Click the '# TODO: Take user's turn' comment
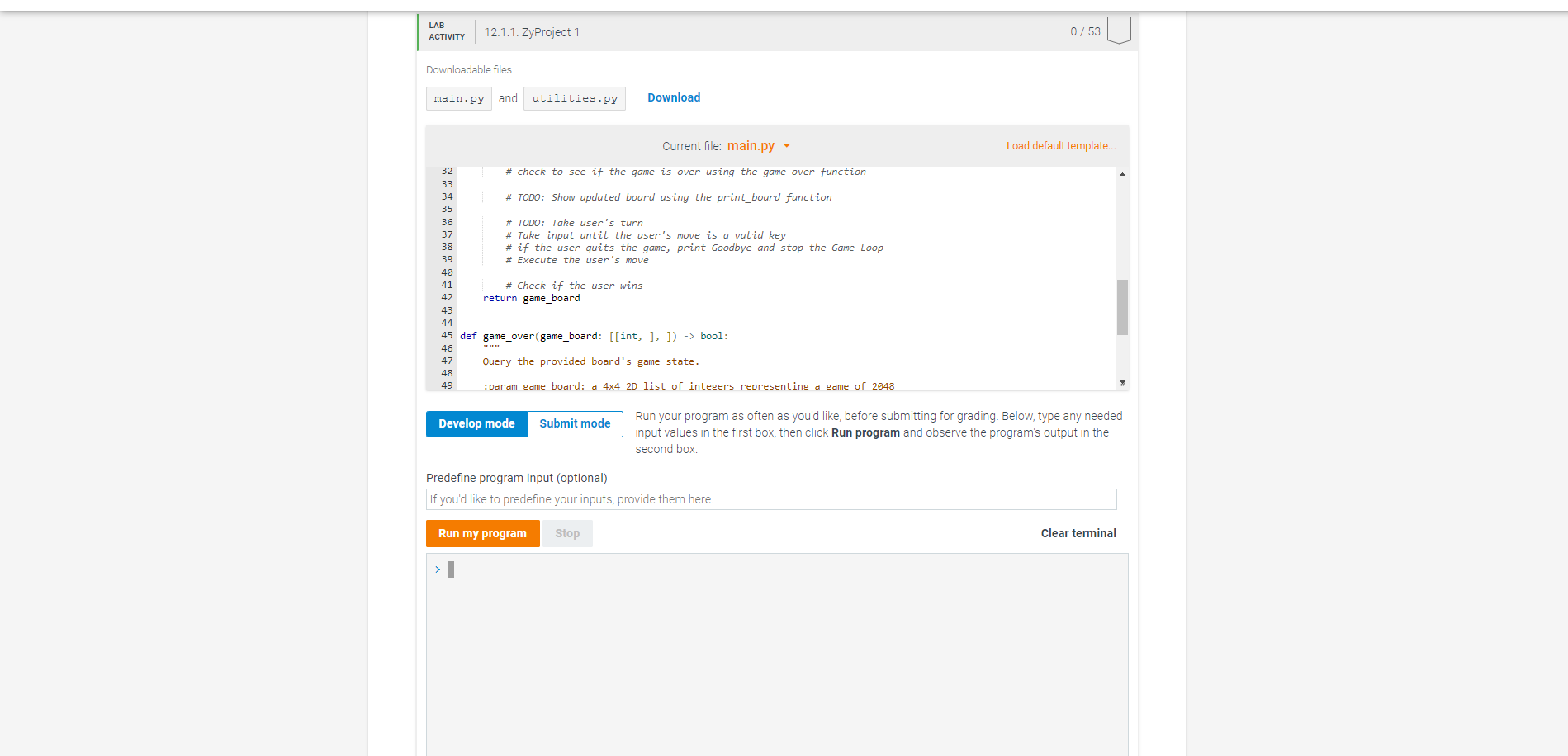Image resolution: width=1568 pixels, height=756 pixels. coord(574,223)
